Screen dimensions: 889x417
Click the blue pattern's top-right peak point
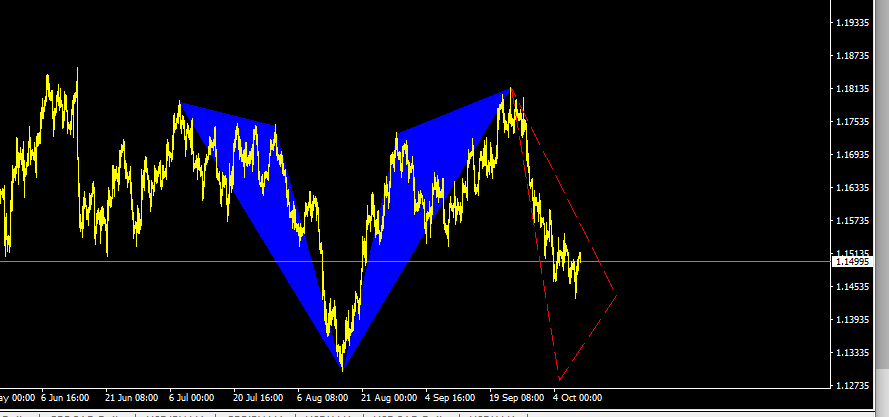[510, 90]
